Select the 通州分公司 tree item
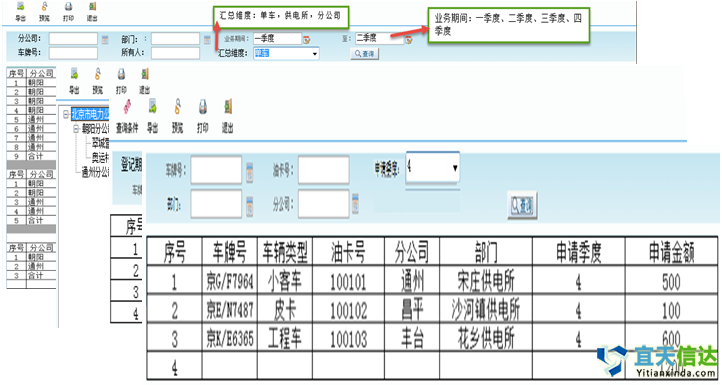The image size is (722, 385). [95, 173]
